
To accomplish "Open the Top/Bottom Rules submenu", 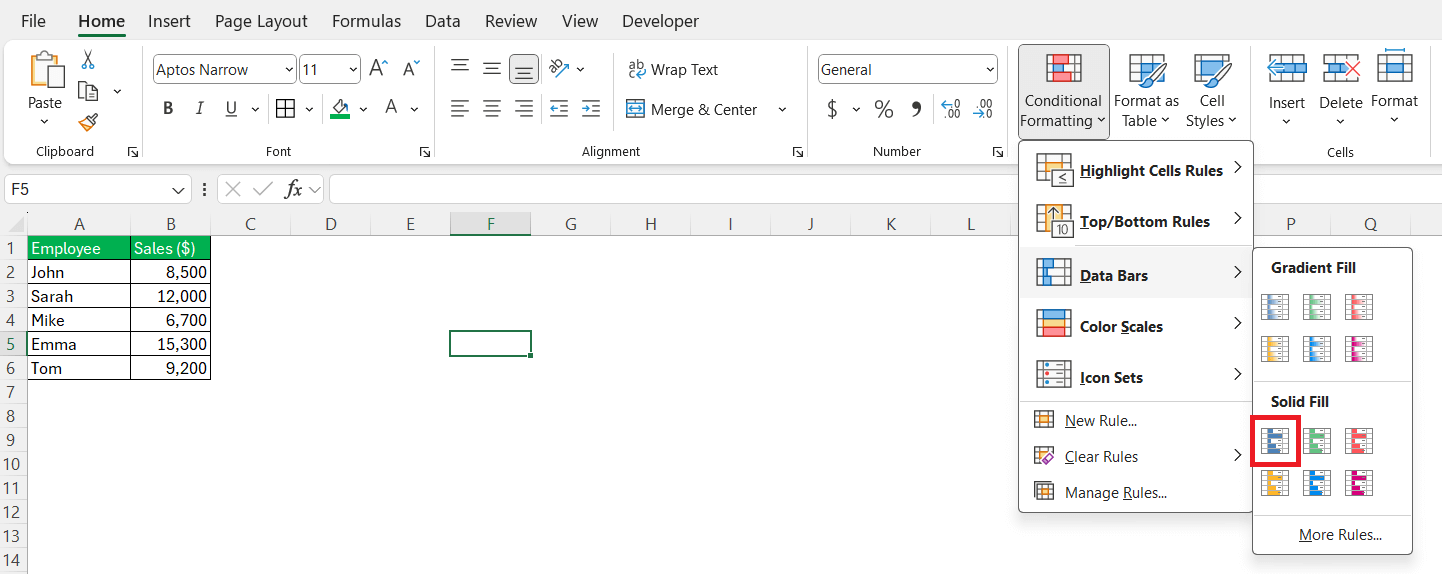I will (1136, 221).
